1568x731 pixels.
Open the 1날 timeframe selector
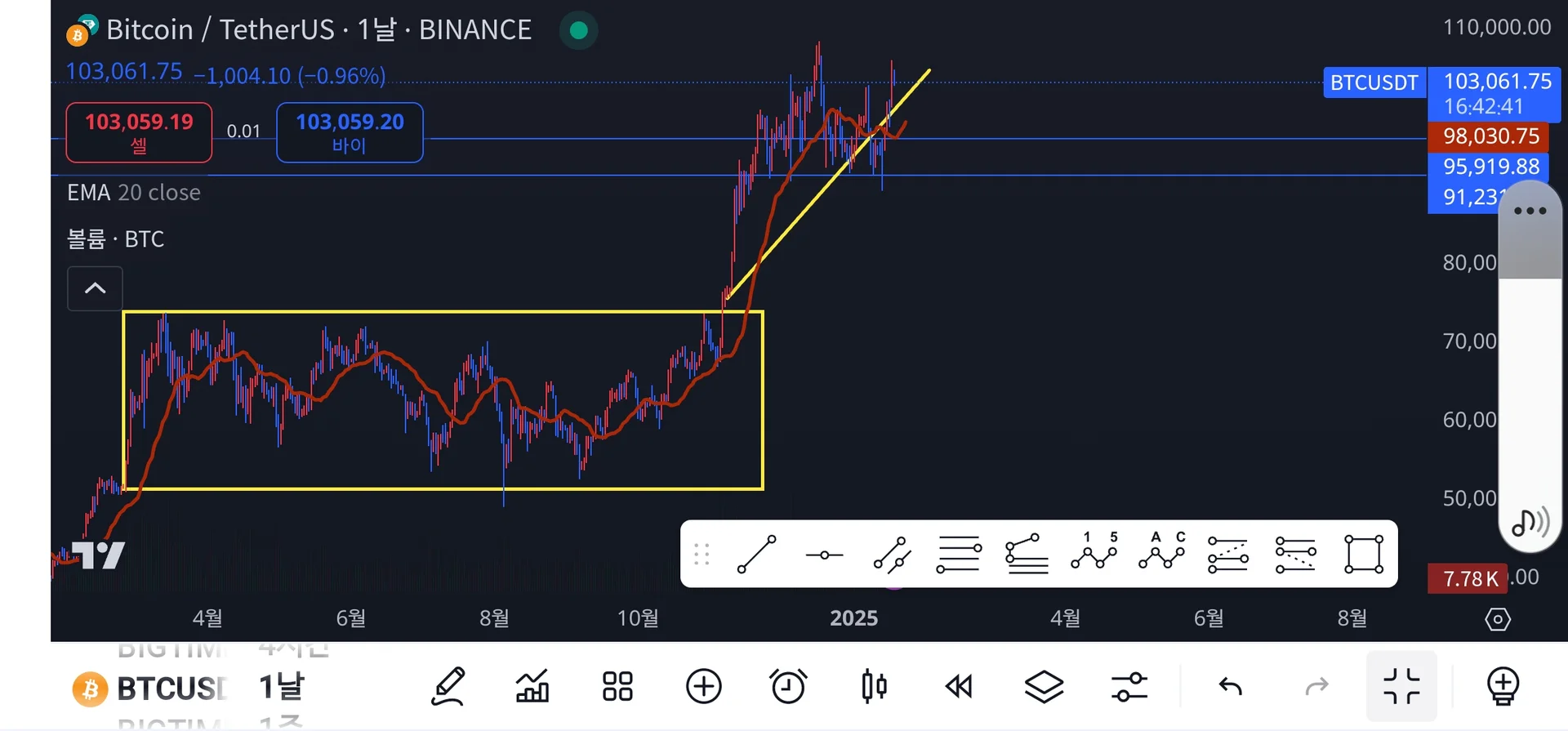tap(282, 687)
